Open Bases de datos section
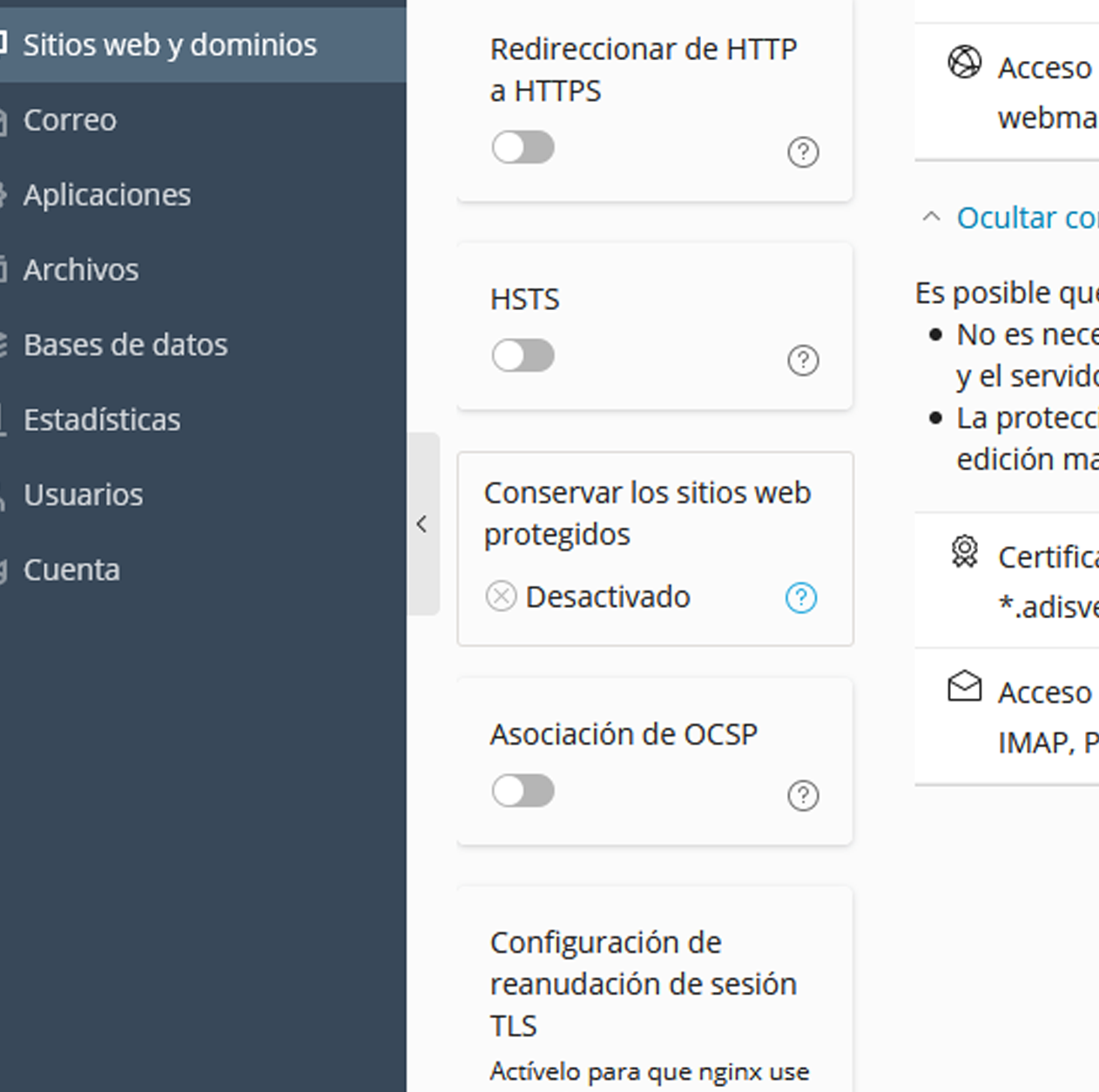1099x1092 pixels. coord(125,345)
